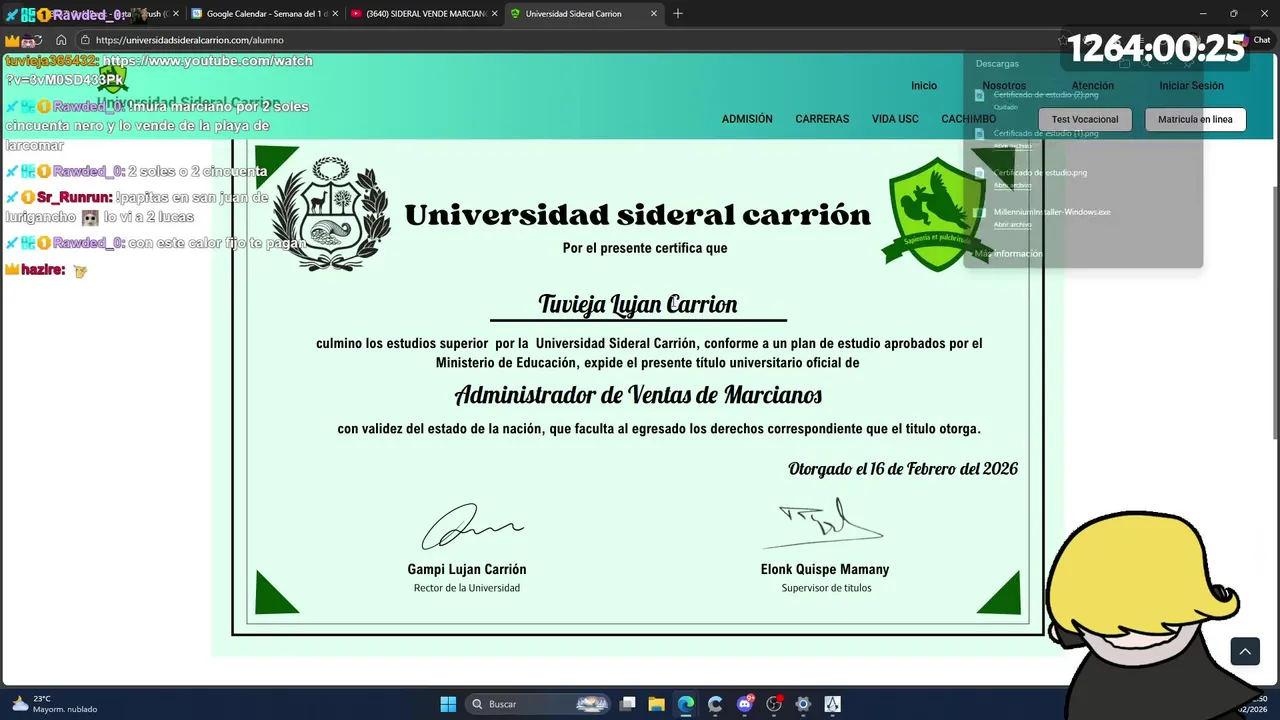
Task: Click the Elonk Quispe Mamany signature name
Action: click(825, 569)
